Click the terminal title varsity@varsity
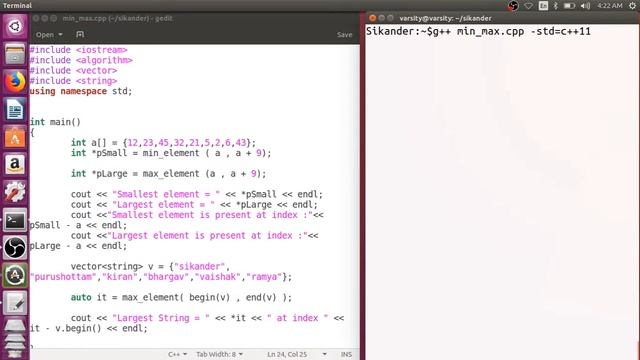Image resolution: width=640 pixels, height=360 pixels. coord(445,18)
